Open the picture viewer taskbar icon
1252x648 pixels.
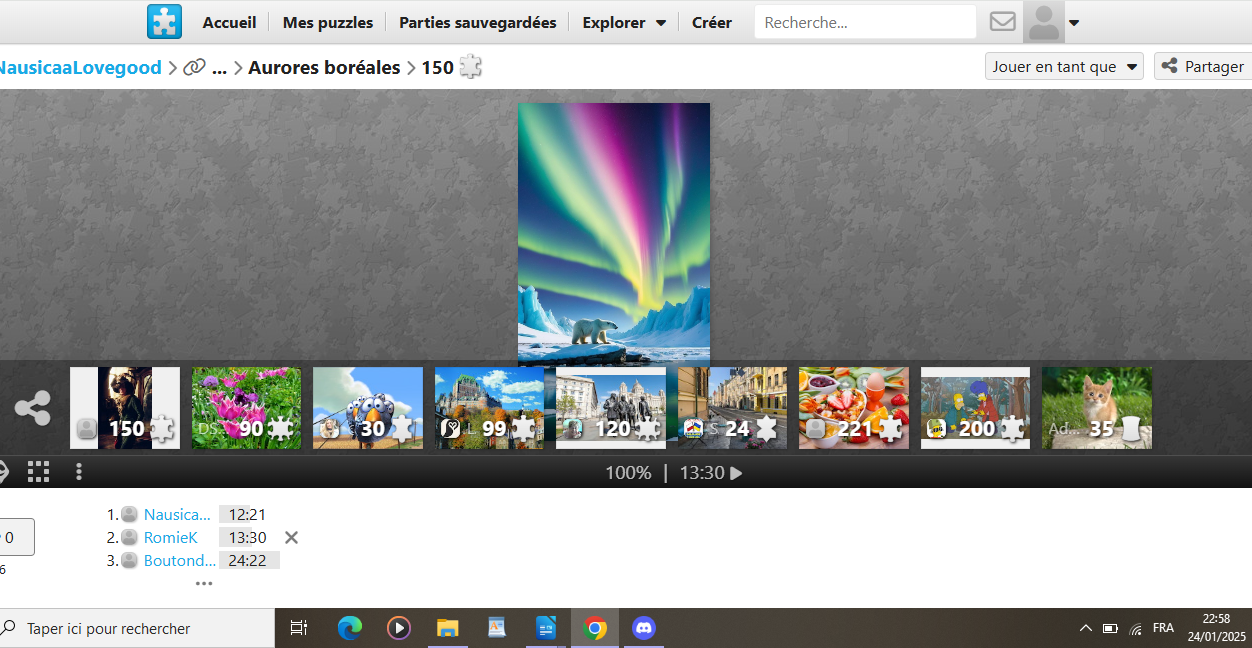tap(497, 628)
